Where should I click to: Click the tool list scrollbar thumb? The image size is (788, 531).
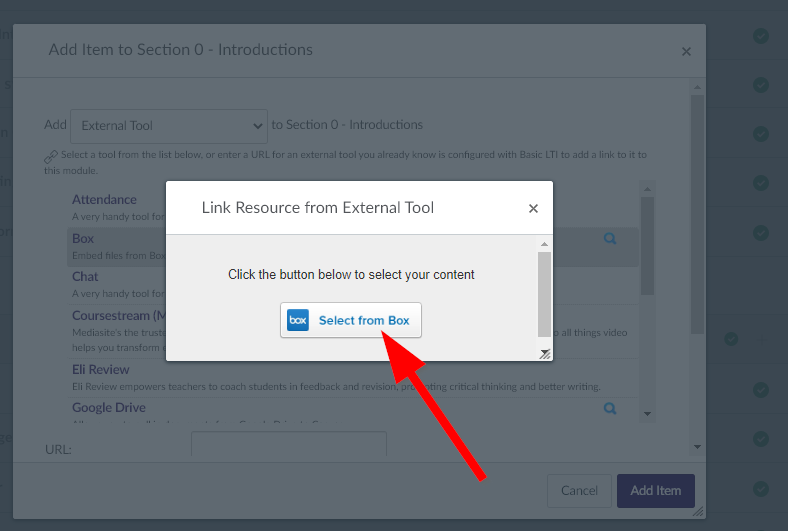tap(647, 246)
